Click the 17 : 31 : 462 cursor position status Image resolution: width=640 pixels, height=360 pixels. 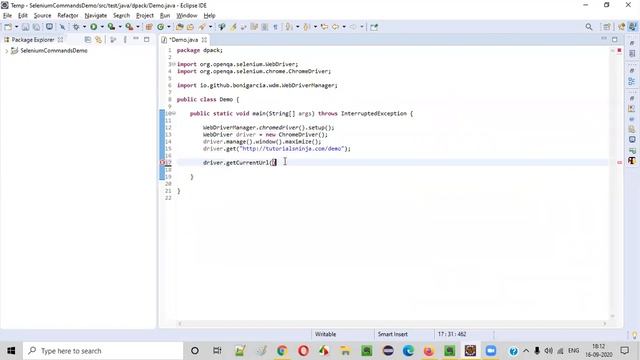pyautogui.click(x=452, y=334)
